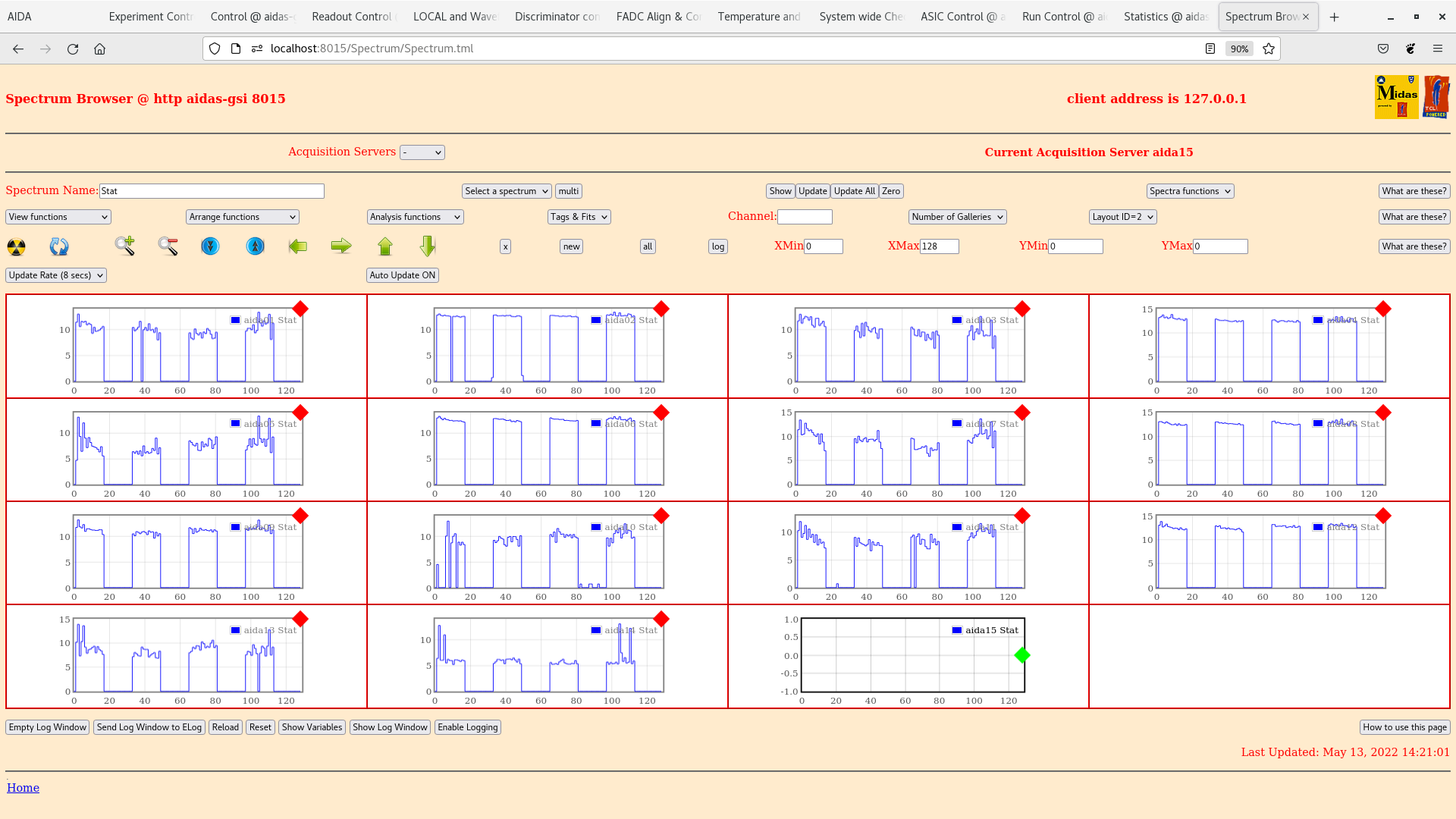Click the browser back arrow
The image size is (1456, 819).
(x=18, y=49)
